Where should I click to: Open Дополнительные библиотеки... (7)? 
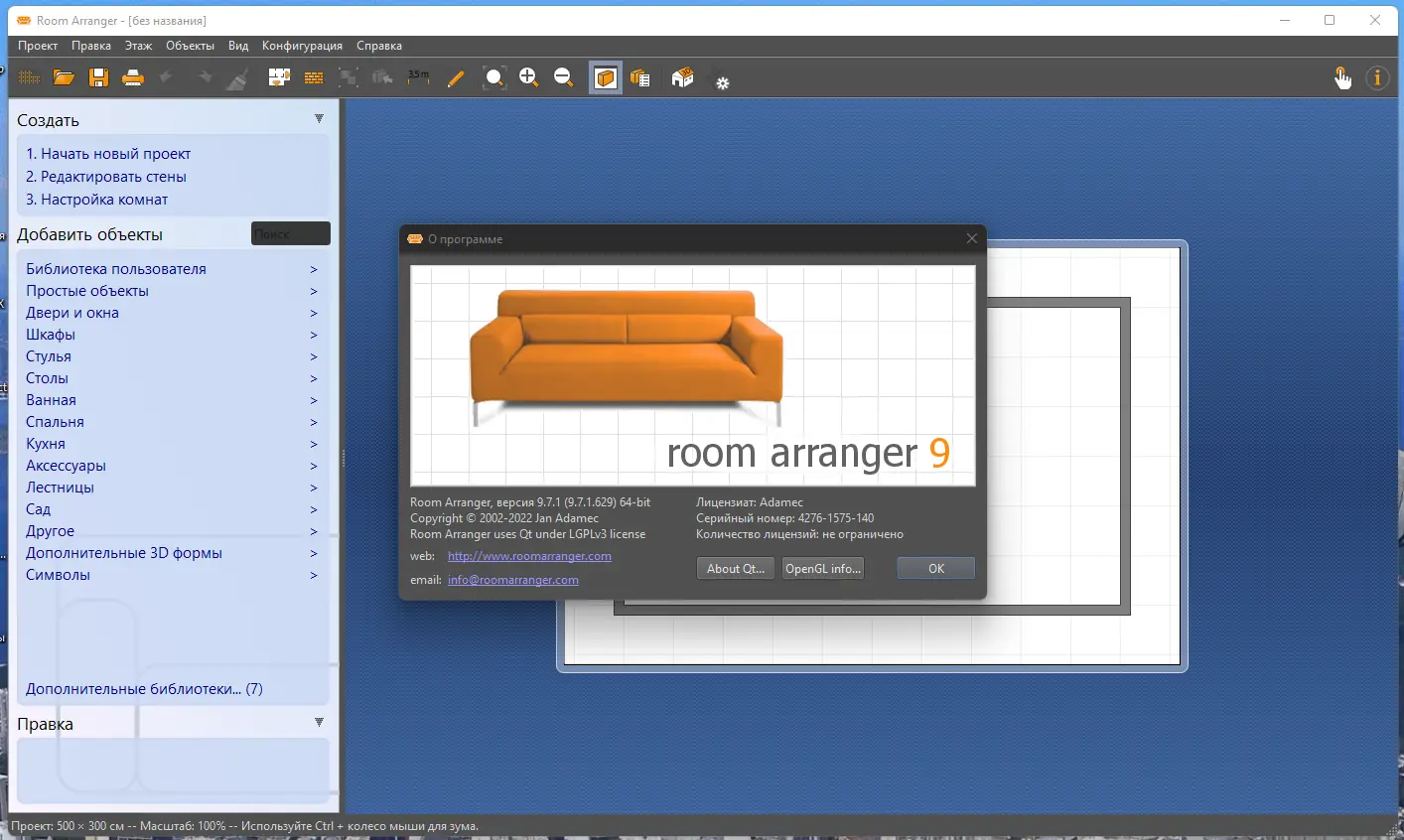(x=144, y=689)
